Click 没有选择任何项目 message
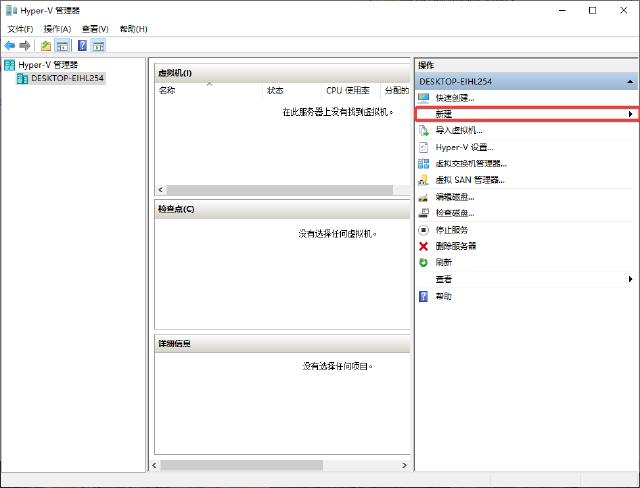The height and width of the screenshot is (488, 640). 338,366
